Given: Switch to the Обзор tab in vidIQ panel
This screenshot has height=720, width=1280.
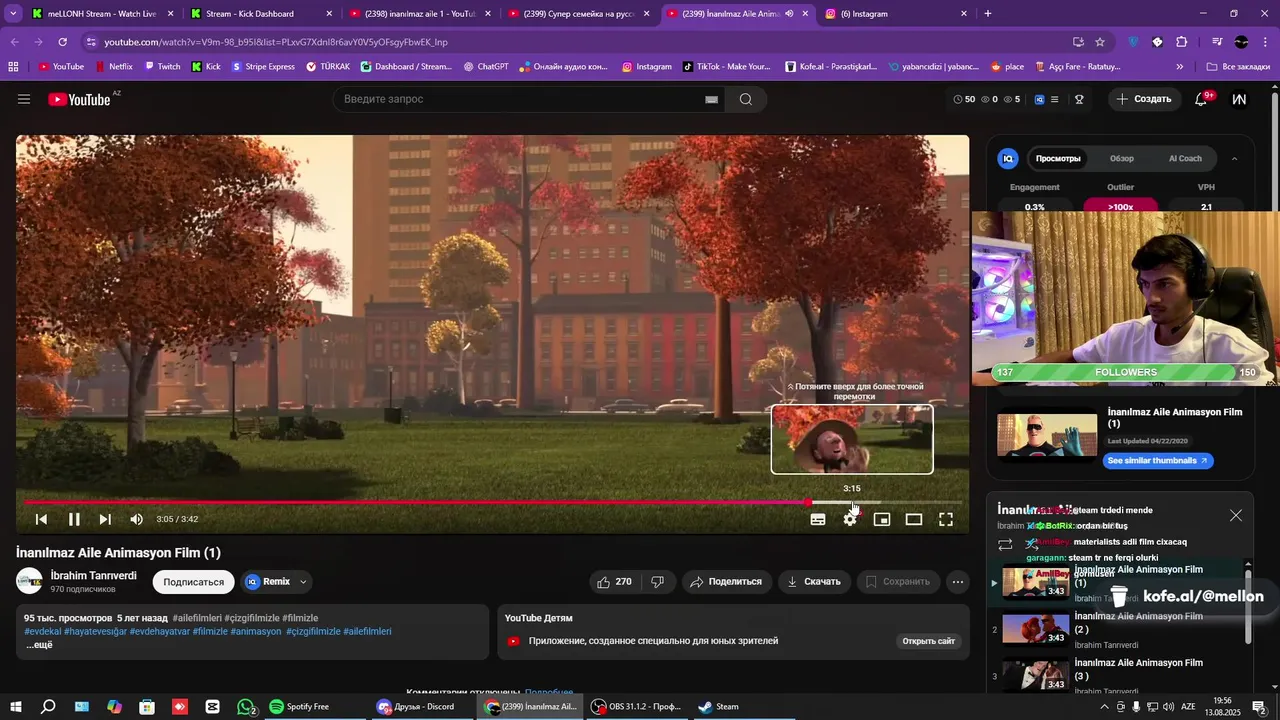Looking at the screenshot, I should coord(1122,158).
